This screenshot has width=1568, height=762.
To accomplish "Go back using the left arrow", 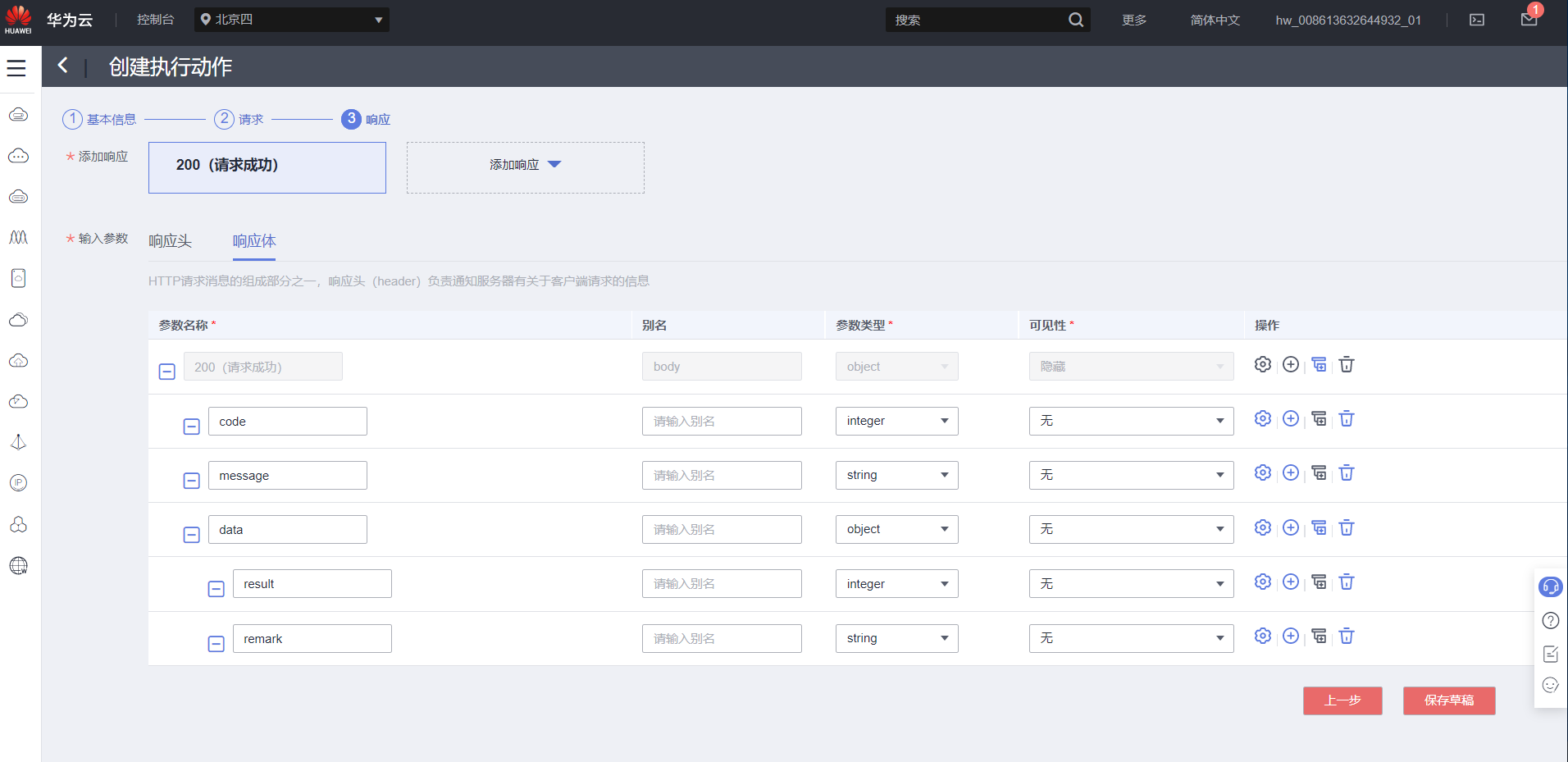I will [x=62, y=66].
